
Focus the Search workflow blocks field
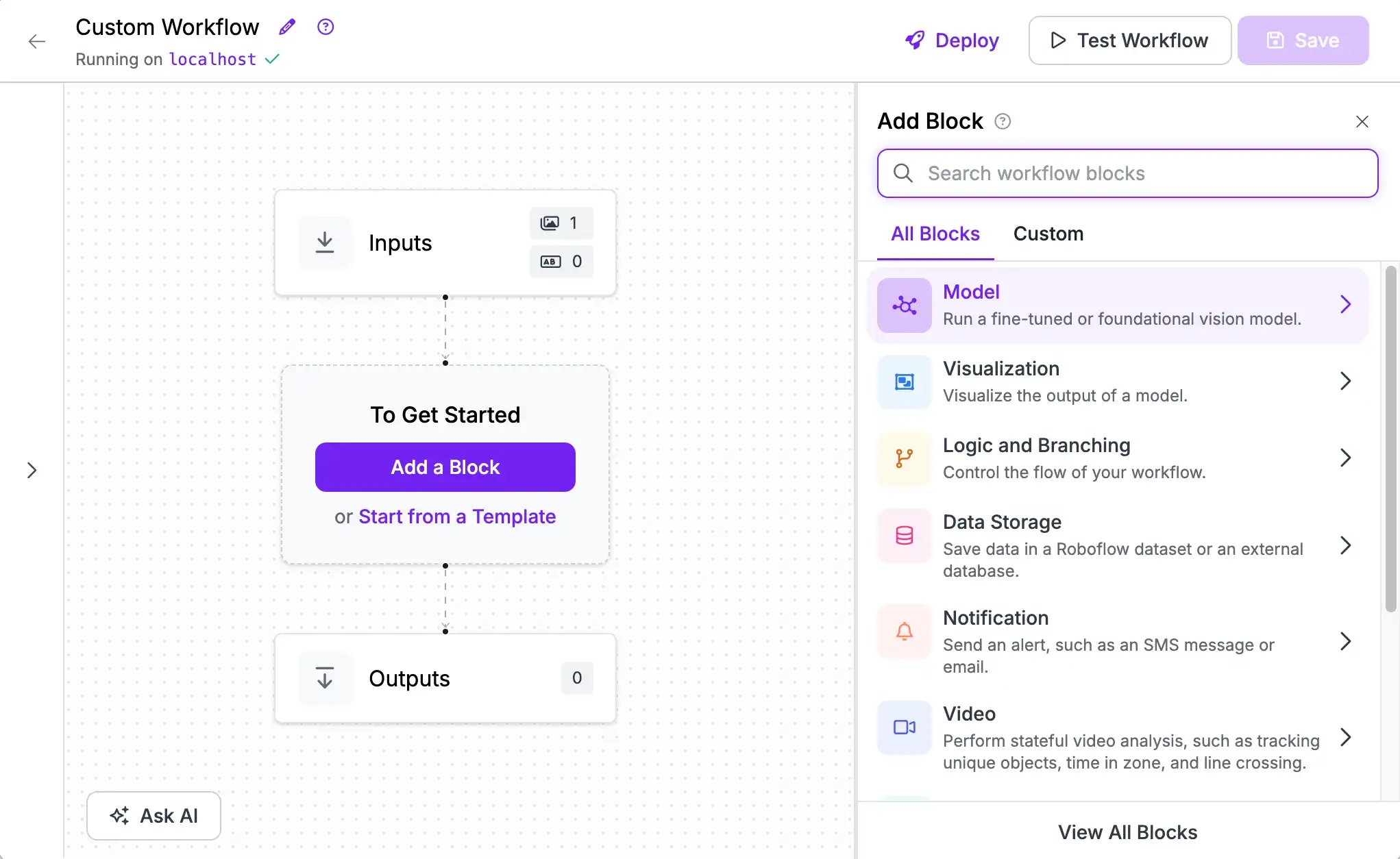click(x=1127, y=173)
